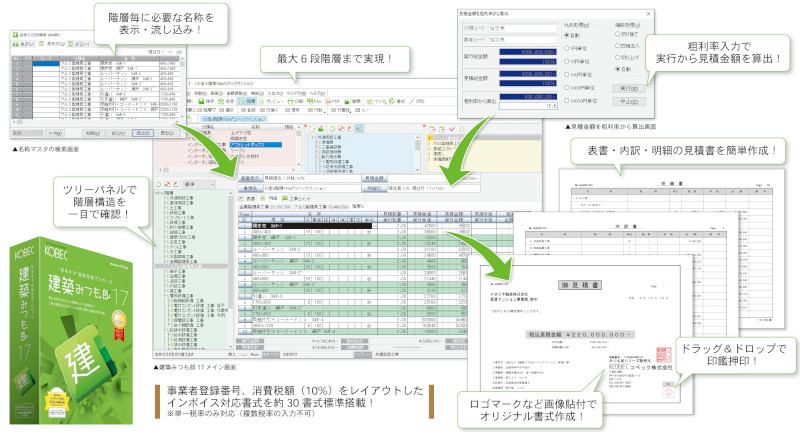Click the refresh icon above the left tree panel
Viewport: 800px width, 432px height.
pos(159,184)
